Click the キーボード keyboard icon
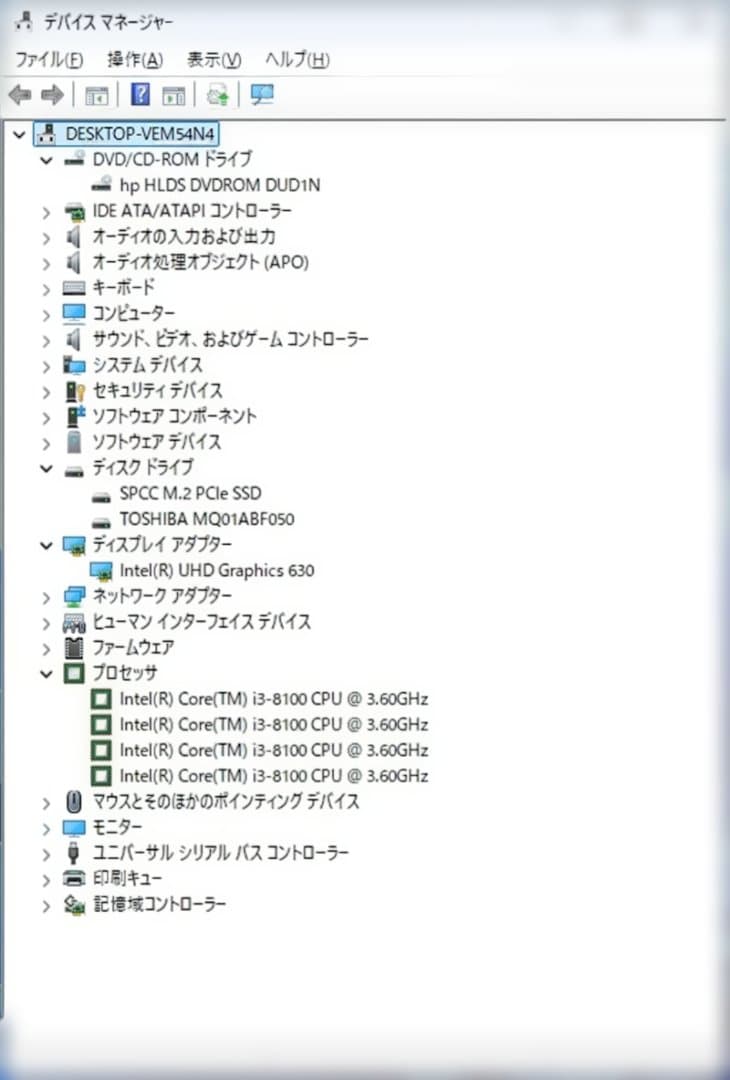730x1080 pixels. [x=74, y=288]
